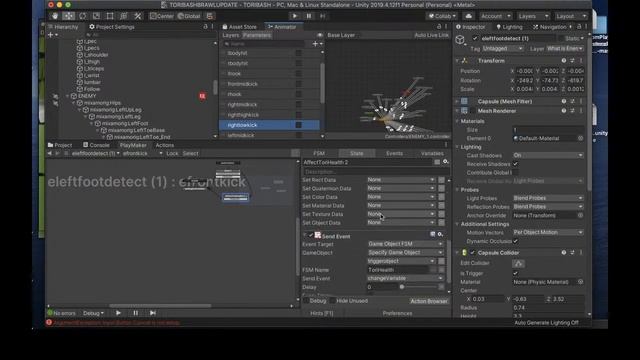
Task: Toggle the rightlowkick parameter checkbox
Action: (299, 125)
